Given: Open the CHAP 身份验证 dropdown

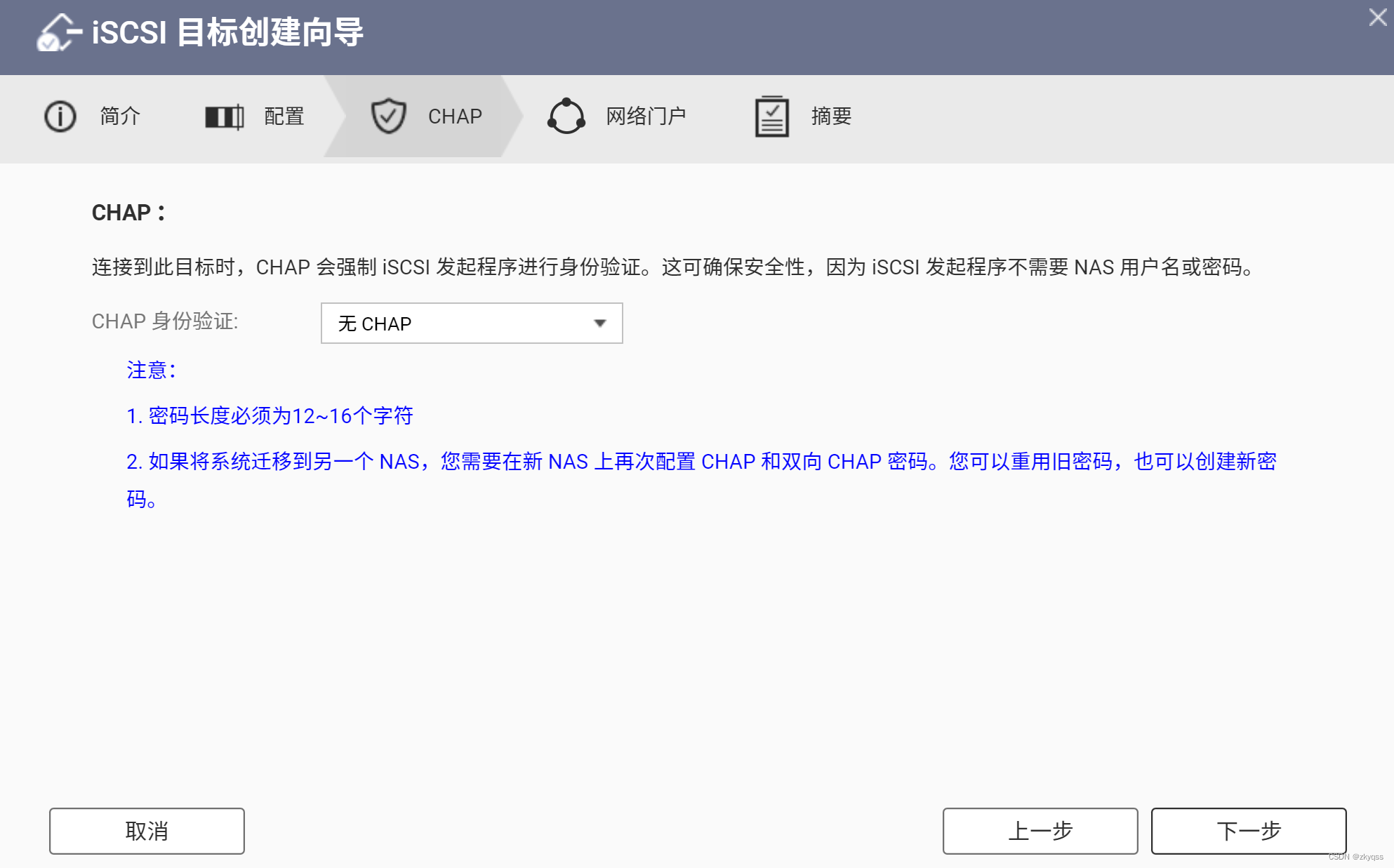Looking at the screenshot, I should 472,323.
